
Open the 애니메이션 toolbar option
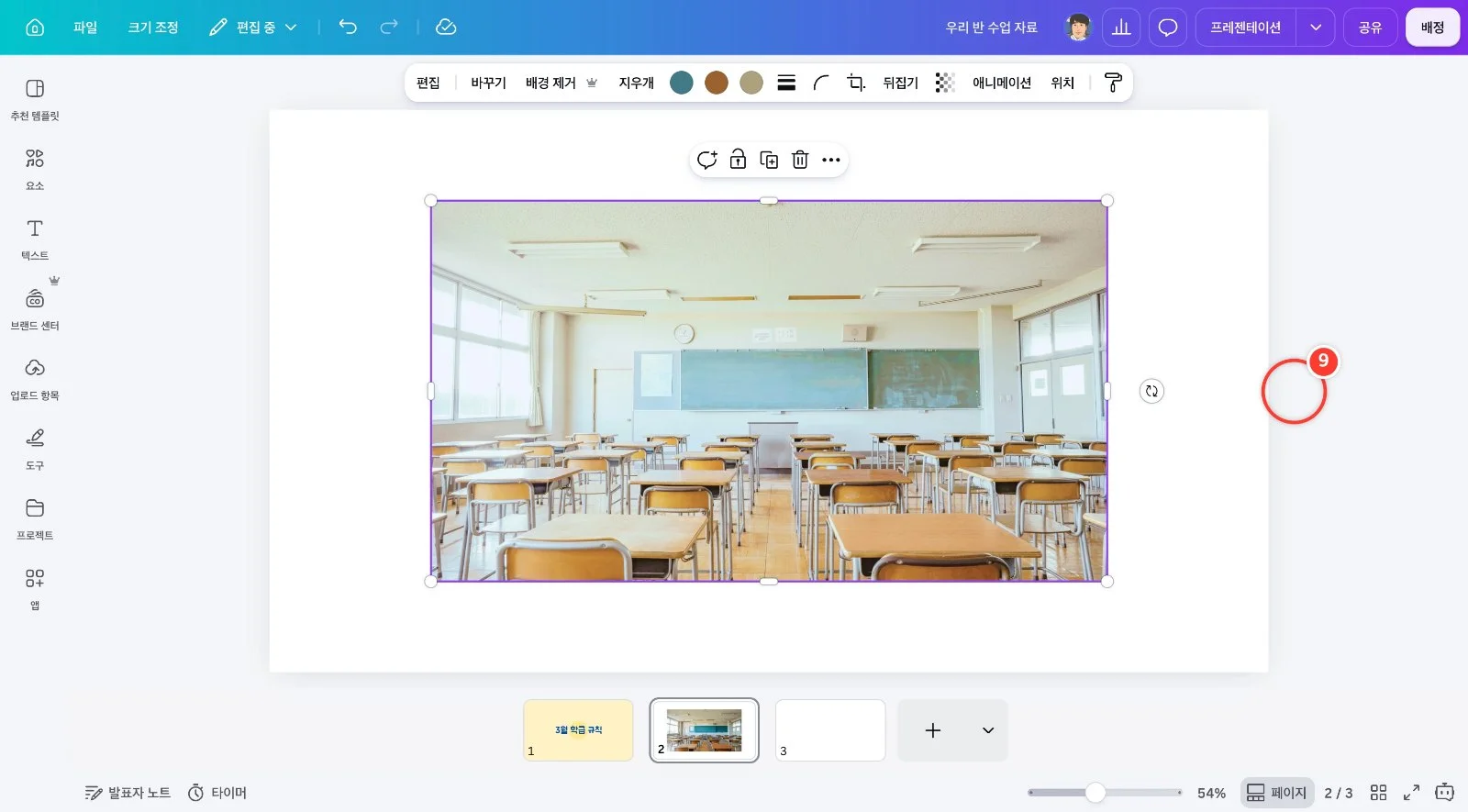point(1002,83)
